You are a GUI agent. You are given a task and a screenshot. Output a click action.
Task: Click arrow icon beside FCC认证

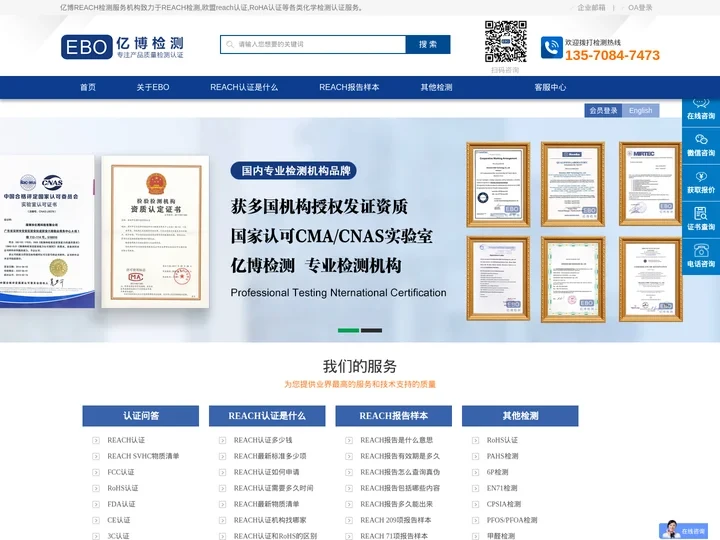pyautogui.click(x=96, y=472)
